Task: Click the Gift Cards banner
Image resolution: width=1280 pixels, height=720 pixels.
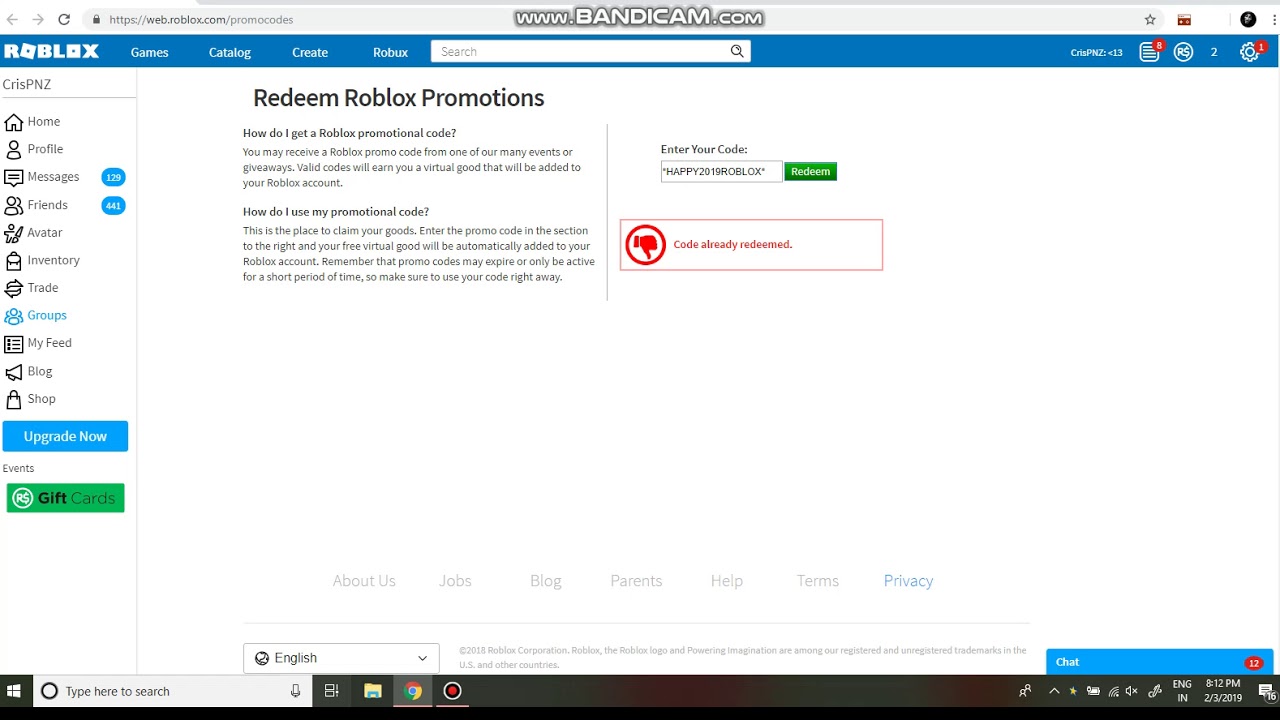Action: 65,498
